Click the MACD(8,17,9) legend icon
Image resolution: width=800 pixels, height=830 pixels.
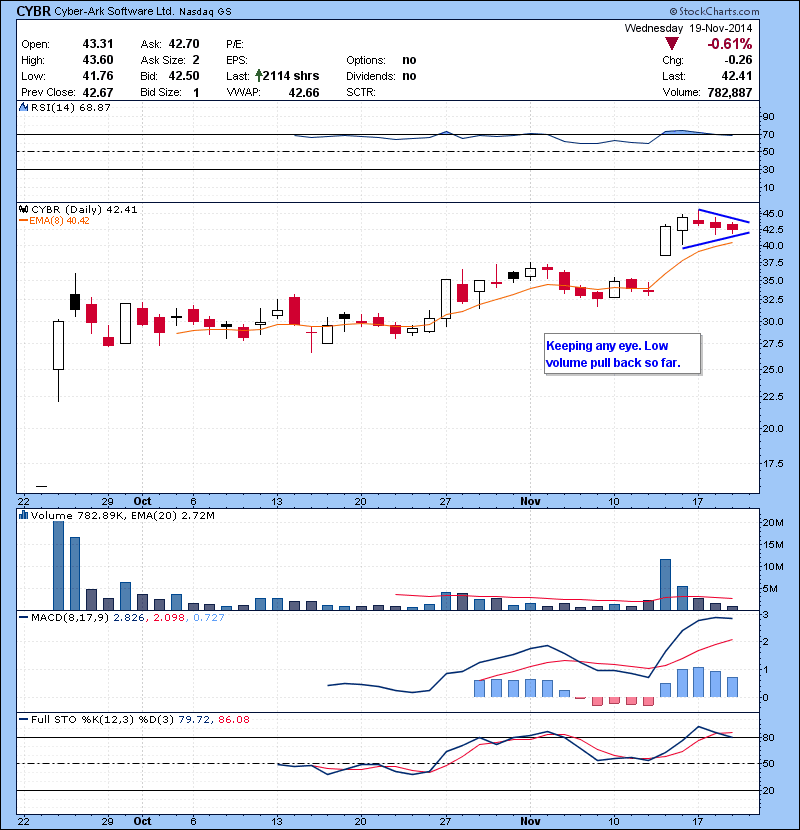[25, 618]
